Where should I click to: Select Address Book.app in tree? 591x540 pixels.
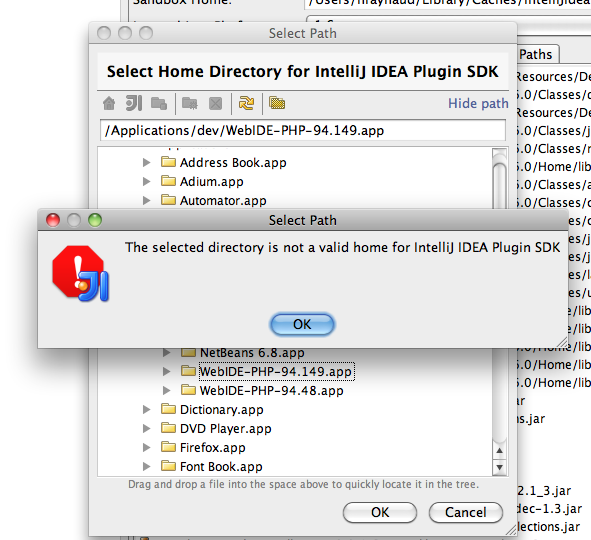click(x=233, y=162)
